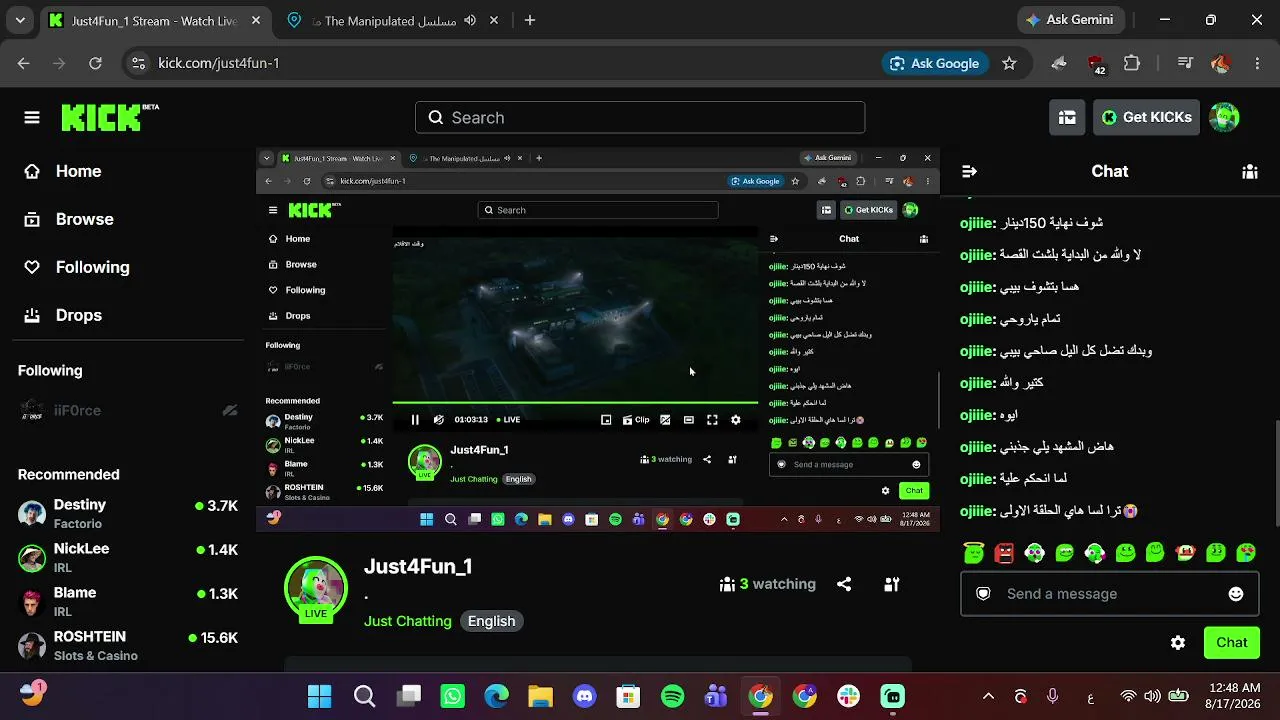This screenshot has width=1280, height=720.
Task: Open the Just Chatting category link
Action: coord(408,621)
